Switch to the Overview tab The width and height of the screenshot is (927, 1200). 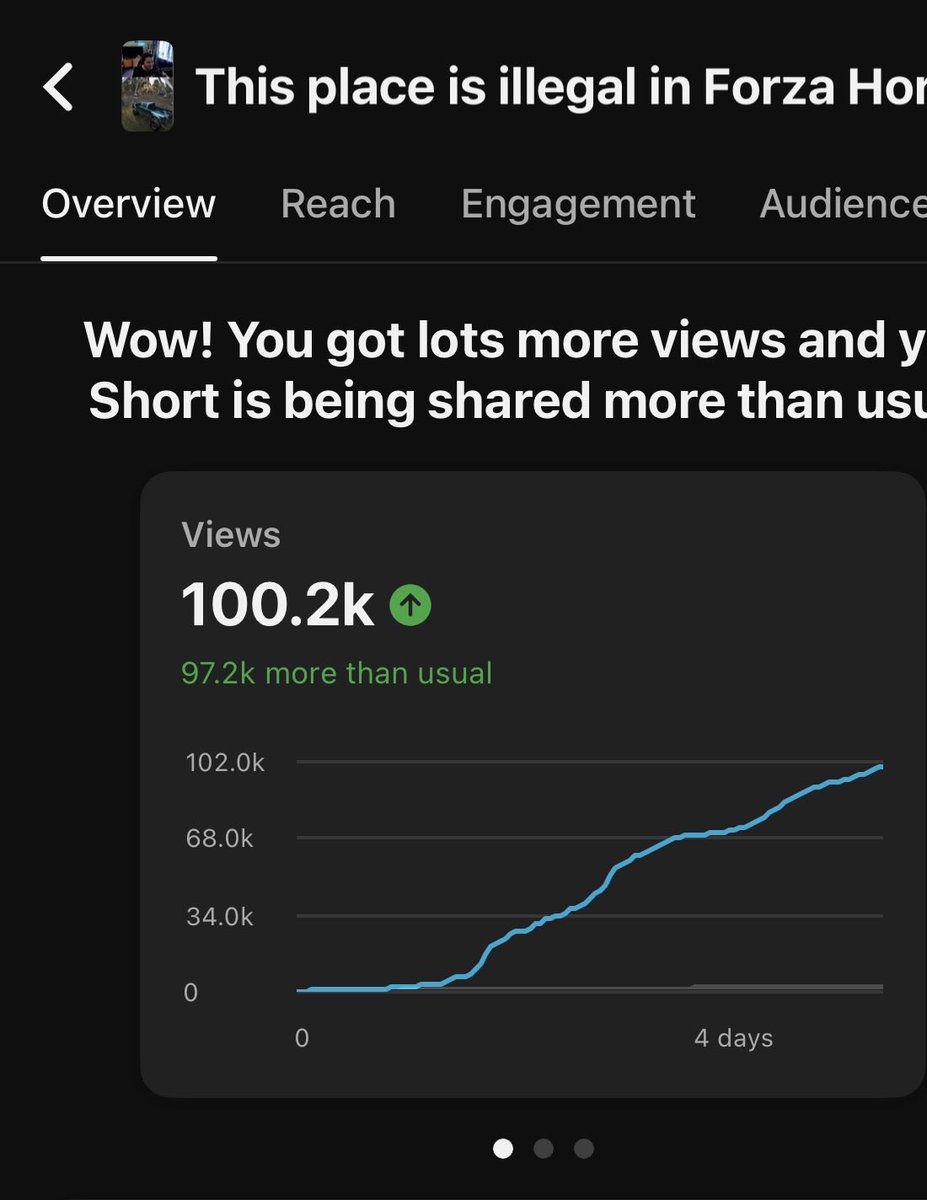point(129,204)
